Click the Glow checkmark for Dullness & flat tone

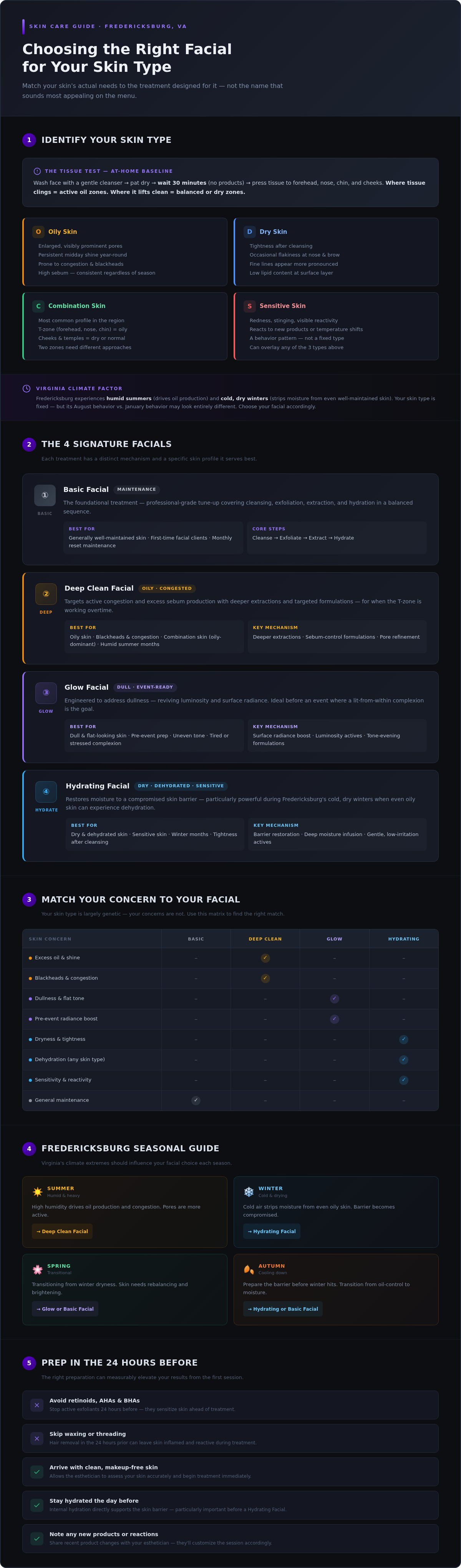tap(334, 999)
